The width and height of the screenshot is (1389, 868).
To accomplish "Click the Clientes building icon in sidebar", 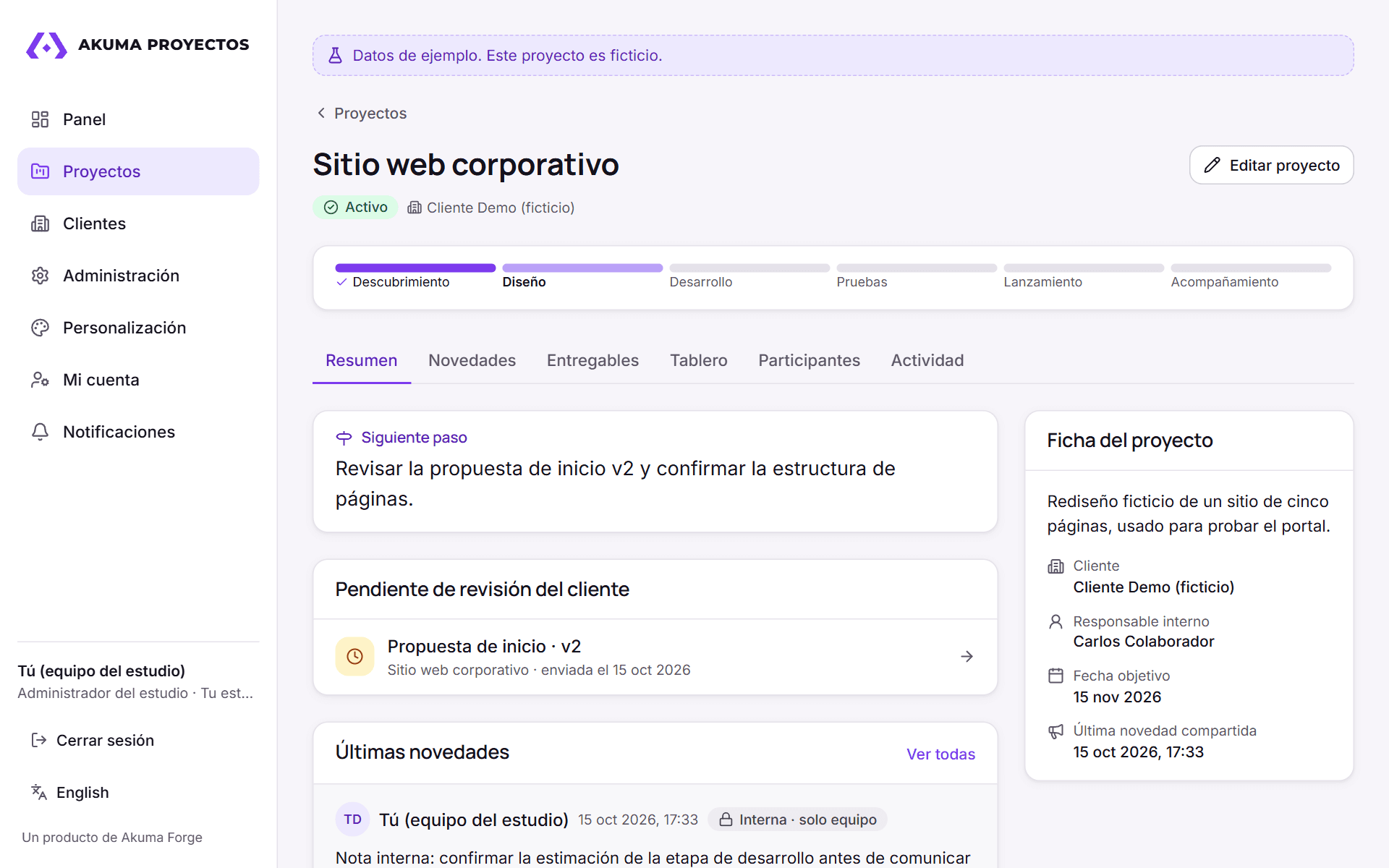I will click(x=40, y=224).
